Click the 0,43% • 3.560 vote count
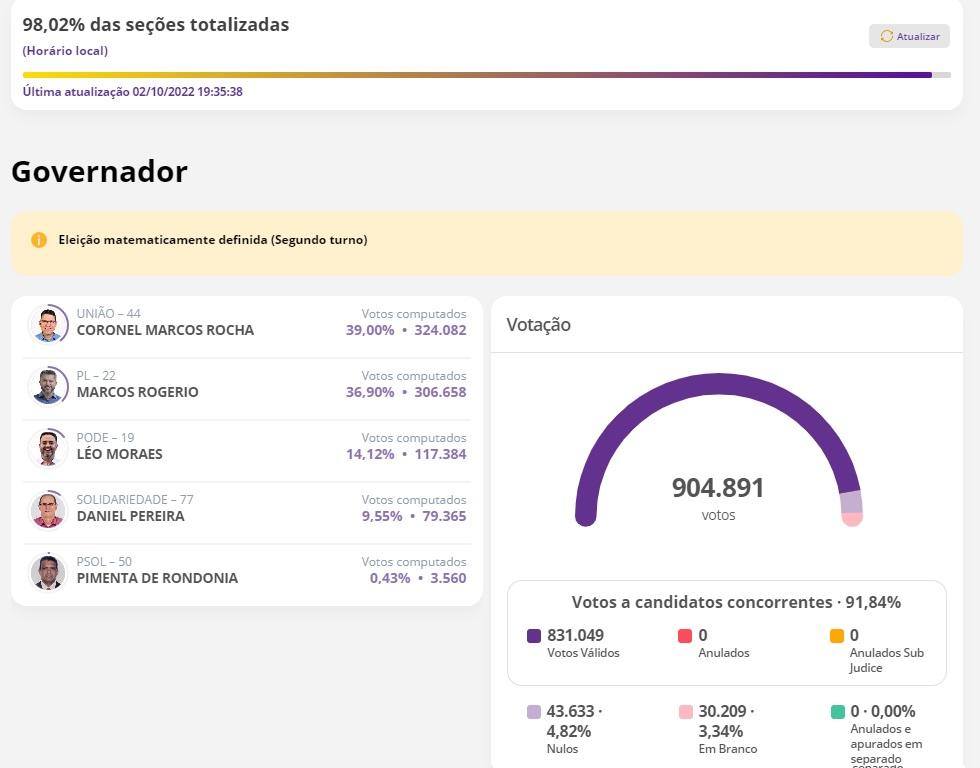The image size is (980, 768). pos(418,578)
